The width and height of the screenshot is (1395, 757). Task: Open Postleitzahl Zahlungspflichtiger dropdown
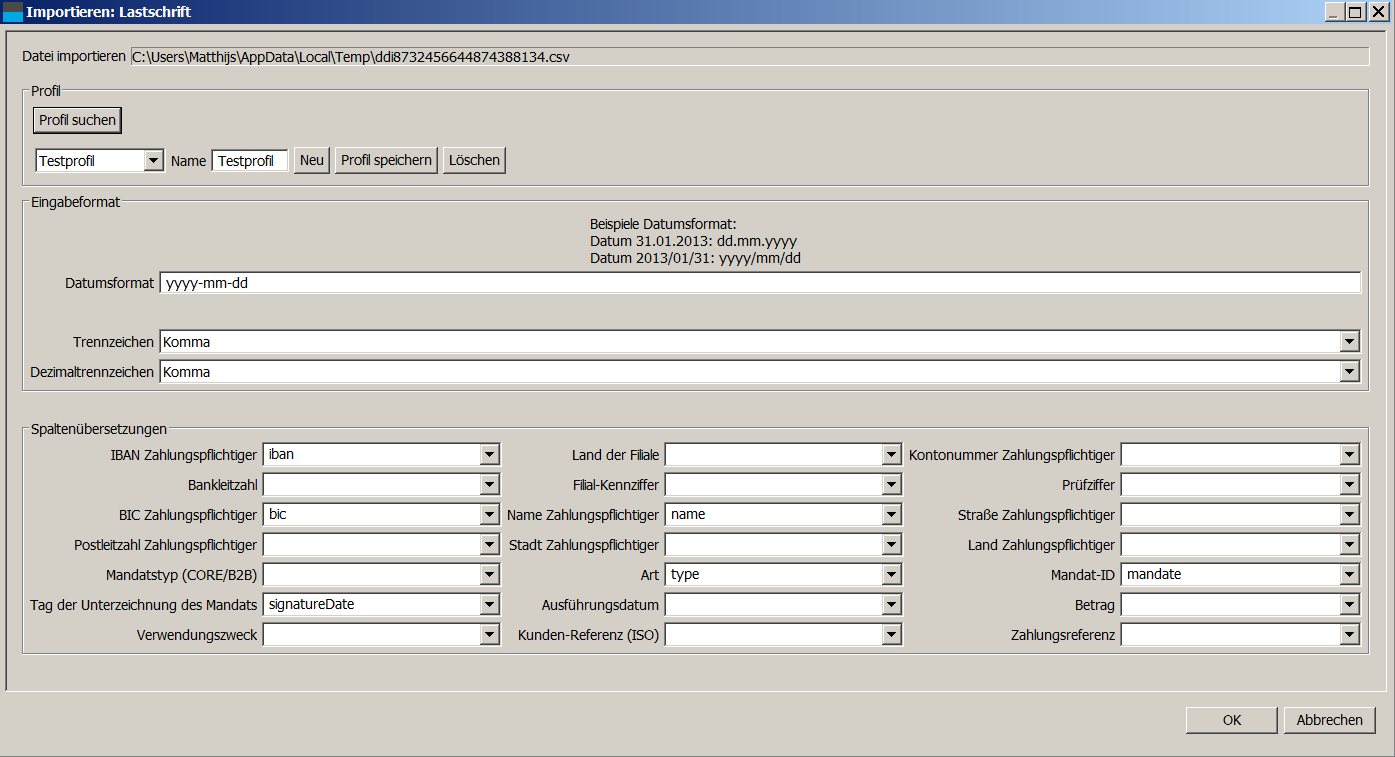tap(381, 545)
